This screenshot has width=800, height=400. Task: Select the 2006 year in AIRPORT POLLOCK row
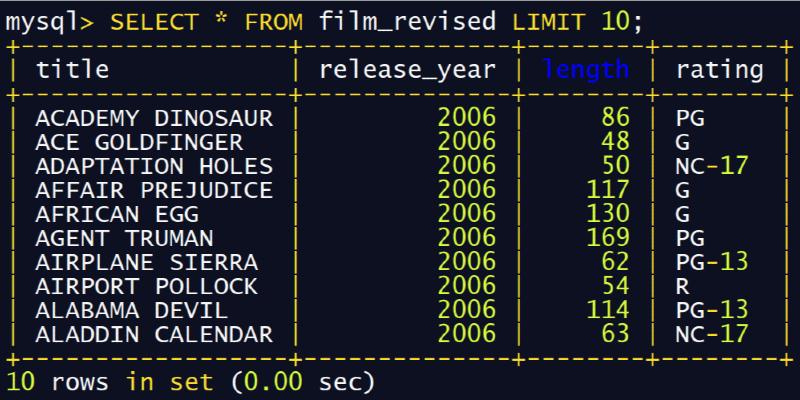(467, 286)
